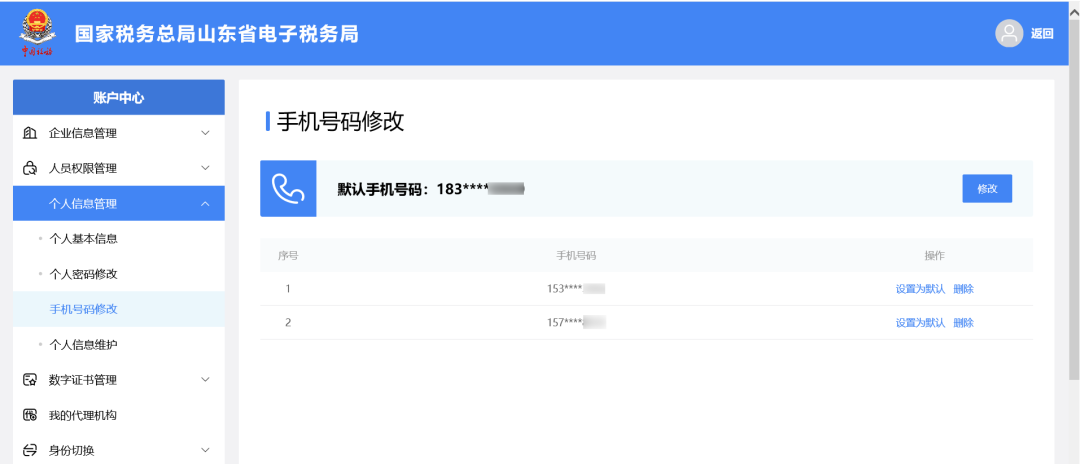Set phone 153**** as default
This screenshot has width=1080, height=464.
920,289
